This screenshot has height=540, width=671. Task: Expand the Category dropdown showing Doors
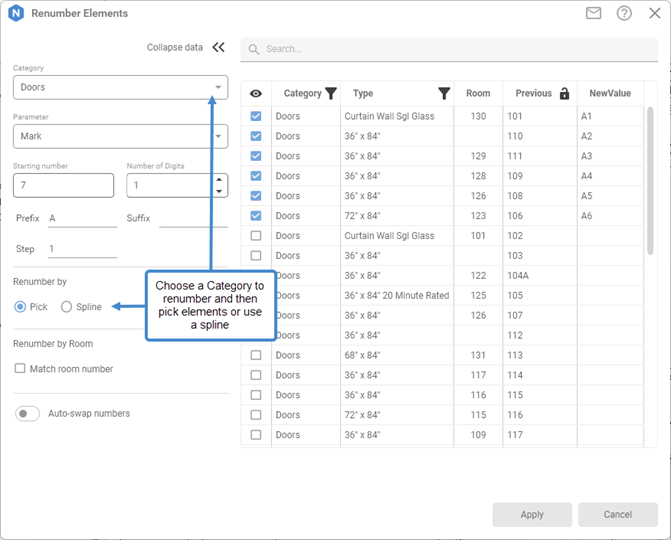(218, 87)
